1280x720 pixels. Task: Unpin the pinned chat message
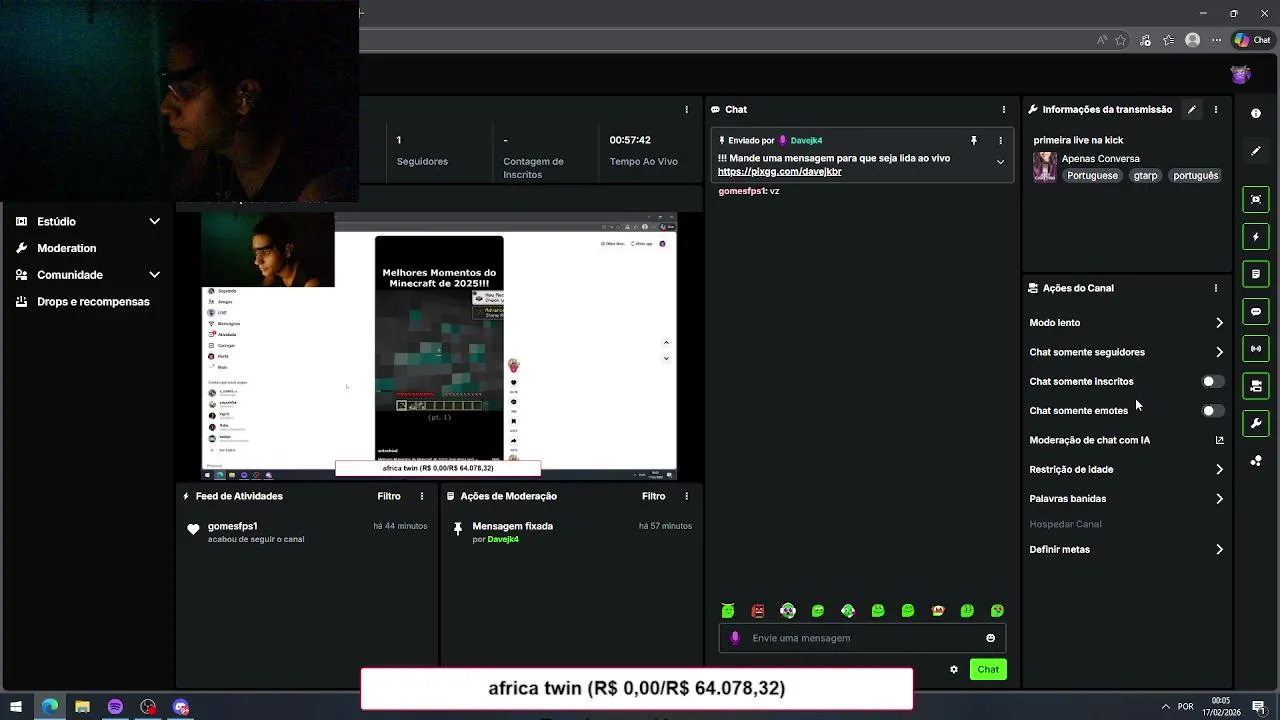pos(973,141)
